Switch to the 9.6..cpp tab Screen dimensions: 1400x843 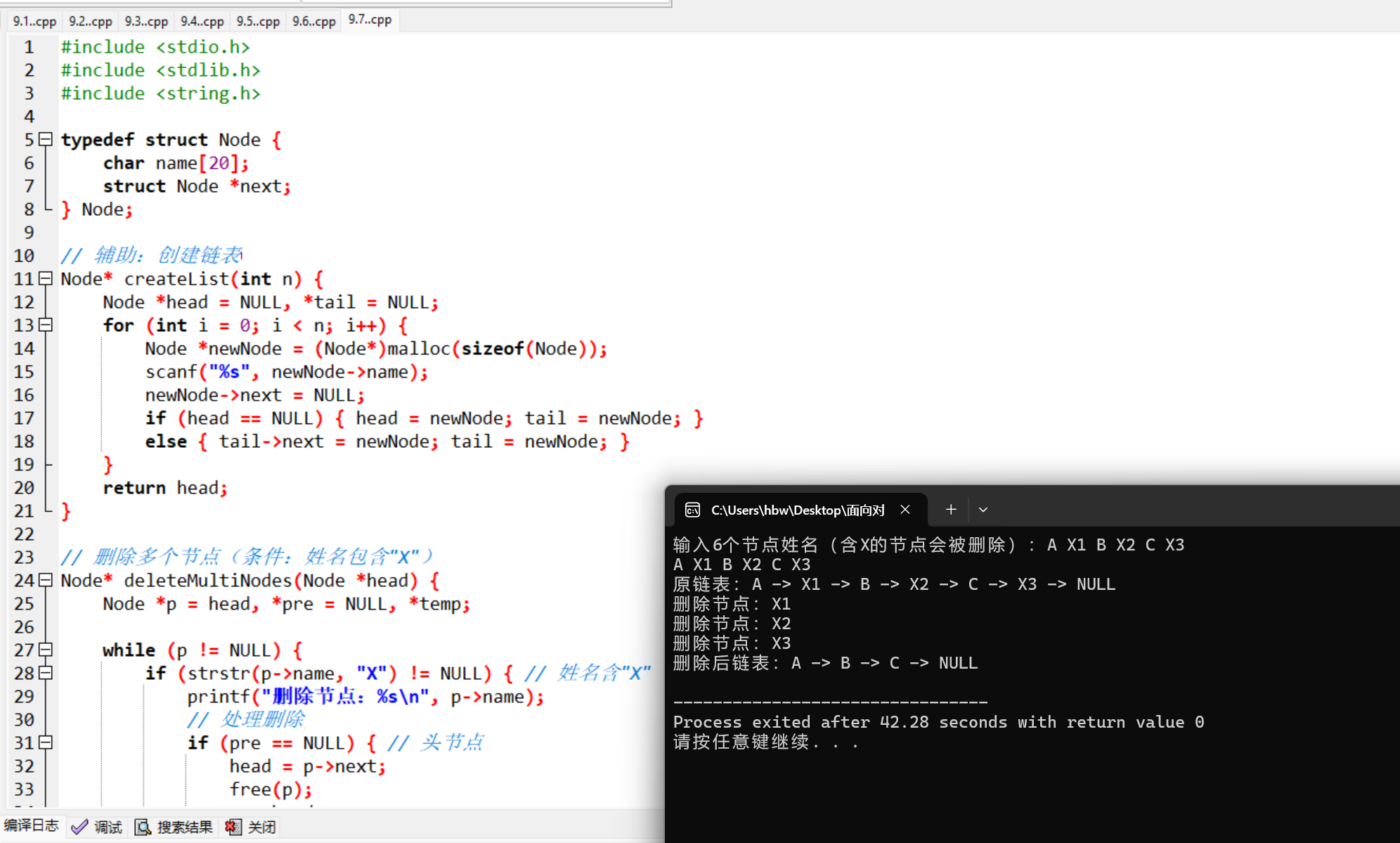314,21
